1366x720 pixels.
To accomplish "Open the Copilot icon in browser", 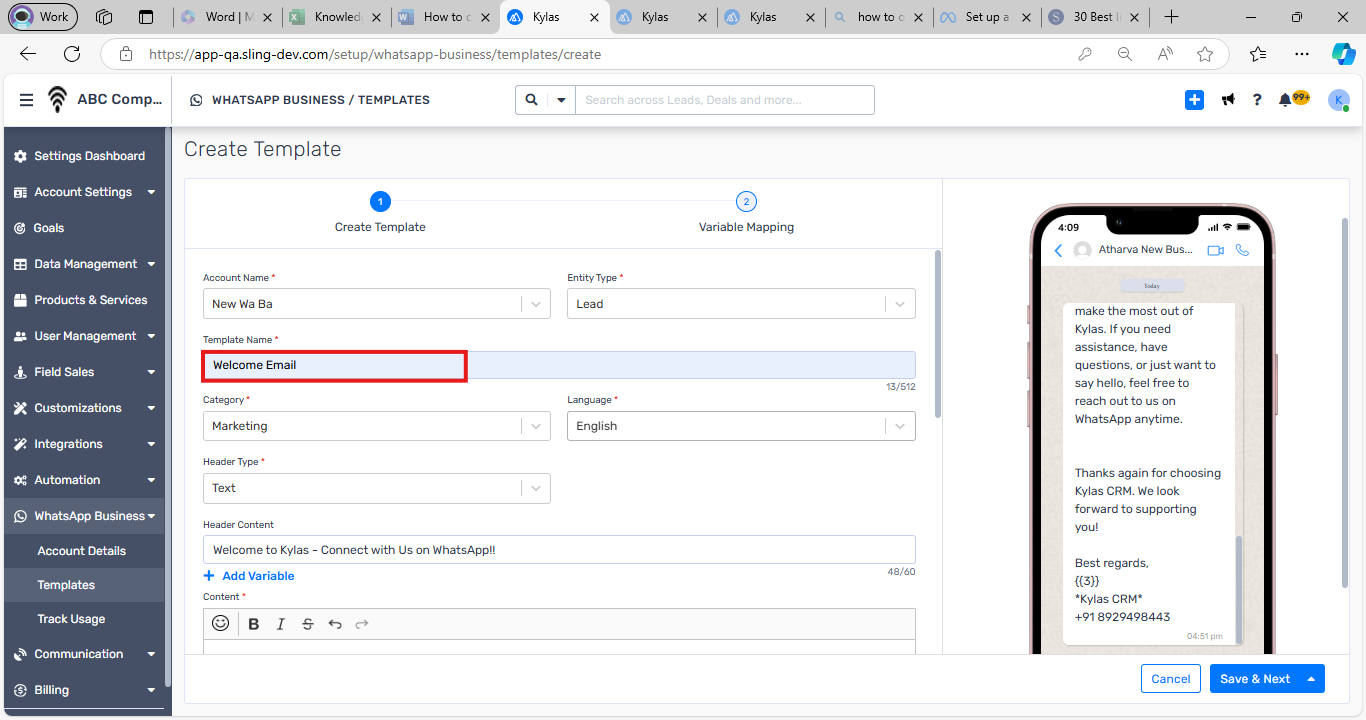I will click(1344, 54).
